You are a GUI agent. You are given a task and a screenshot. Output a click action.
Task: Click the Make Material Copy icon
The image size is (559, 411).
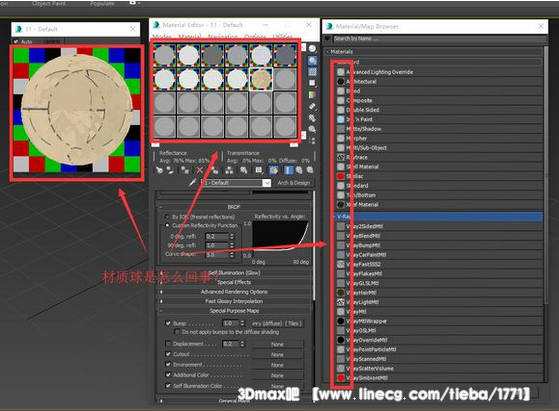(x=214, y=170)
